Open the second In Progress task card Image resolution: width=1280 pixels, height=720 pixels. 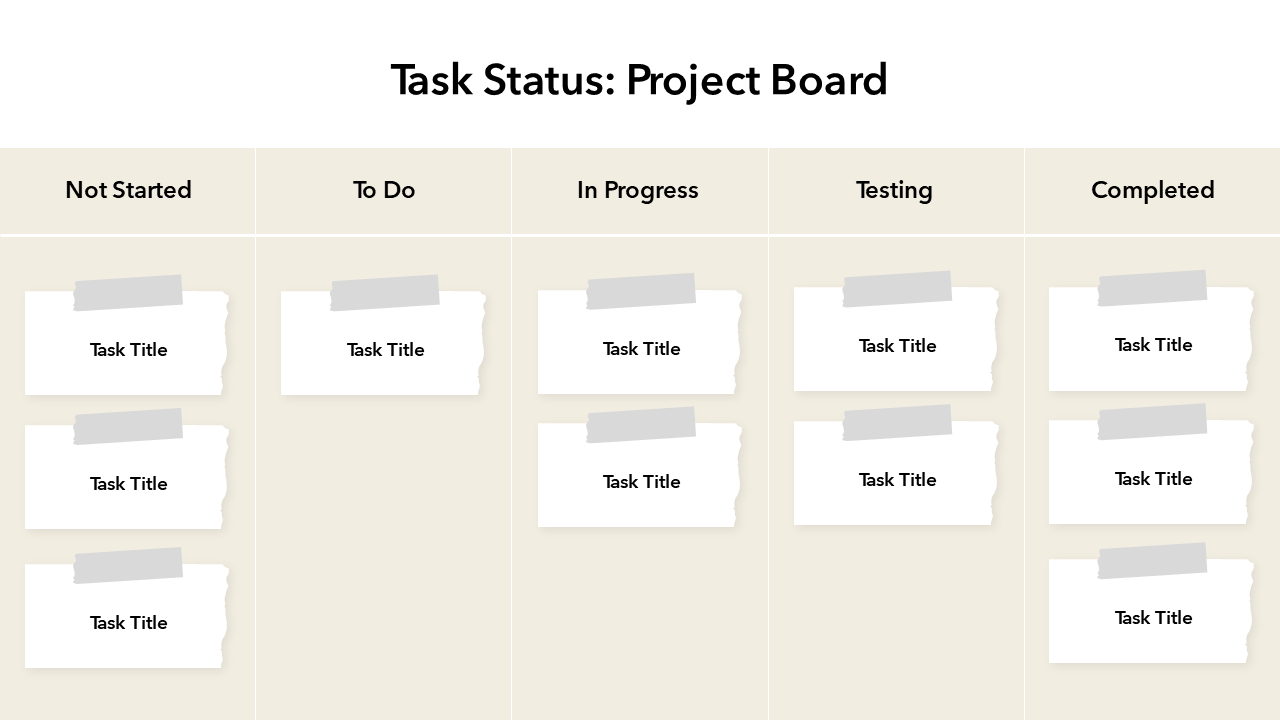click(x=640, y=482)
